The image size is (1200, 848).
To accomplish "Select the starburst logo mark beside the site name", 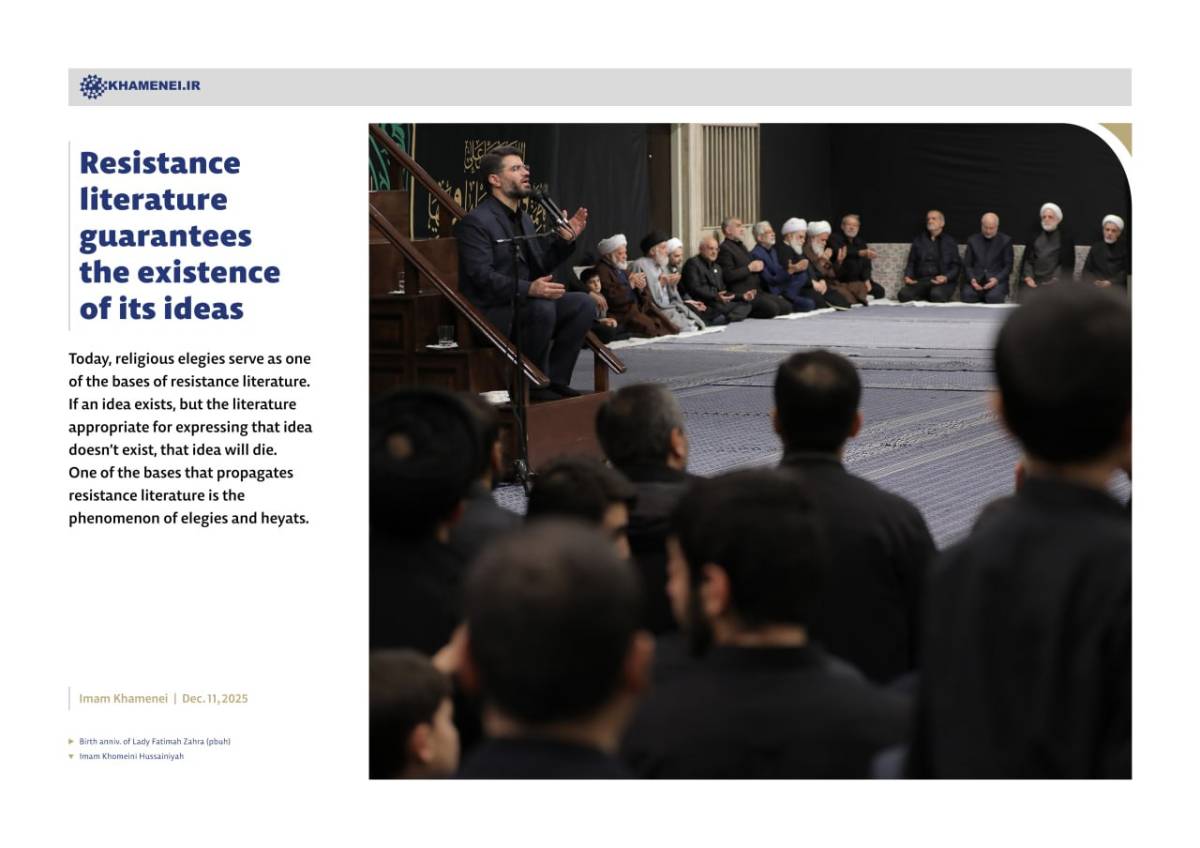I will click(92, 85).
